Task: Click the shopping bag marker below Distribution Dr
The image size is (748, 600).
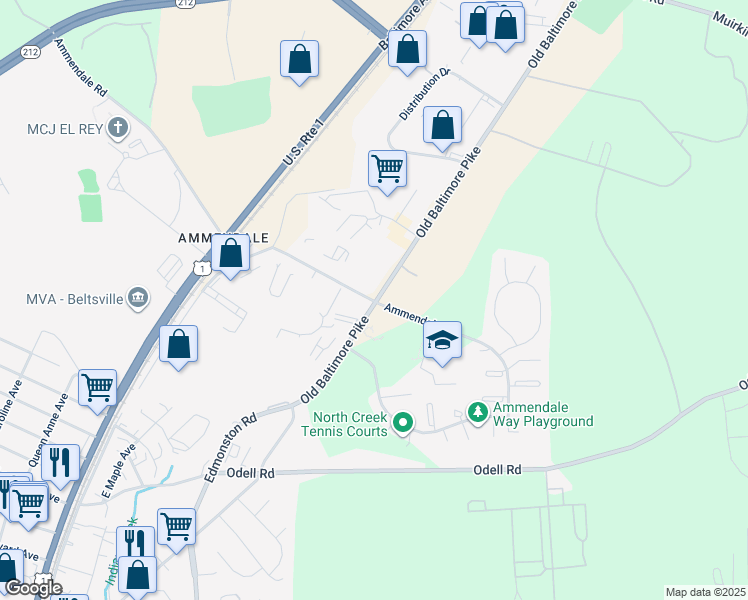Action: pyautogui.click(x=442, y=126)
